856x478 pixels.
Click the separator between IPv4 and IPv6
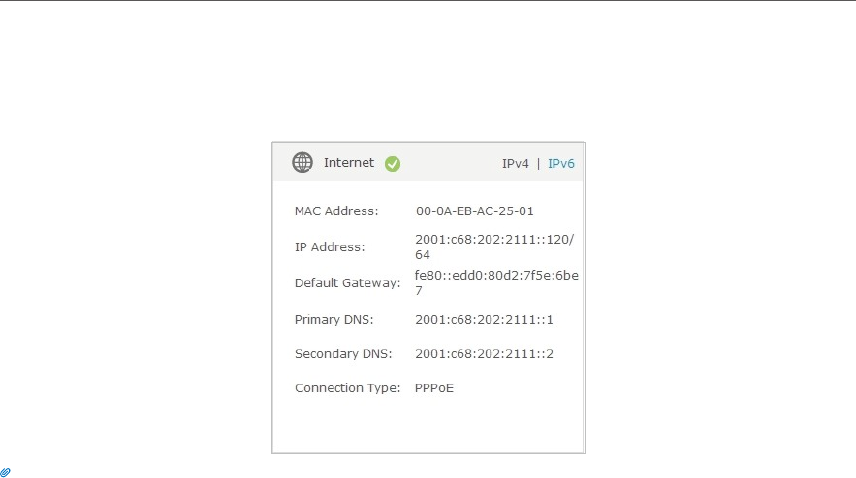pyautogui.click(x=538, y=164)
